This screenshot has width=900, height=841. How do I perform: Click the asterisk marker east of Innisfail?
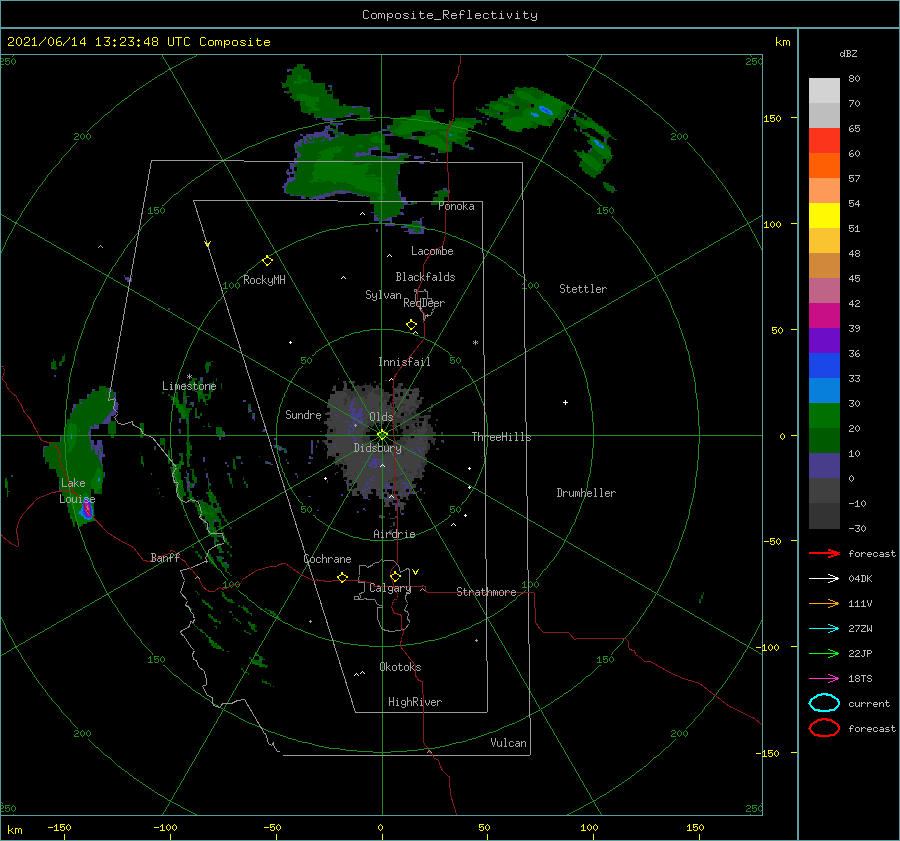coord(475,343)
